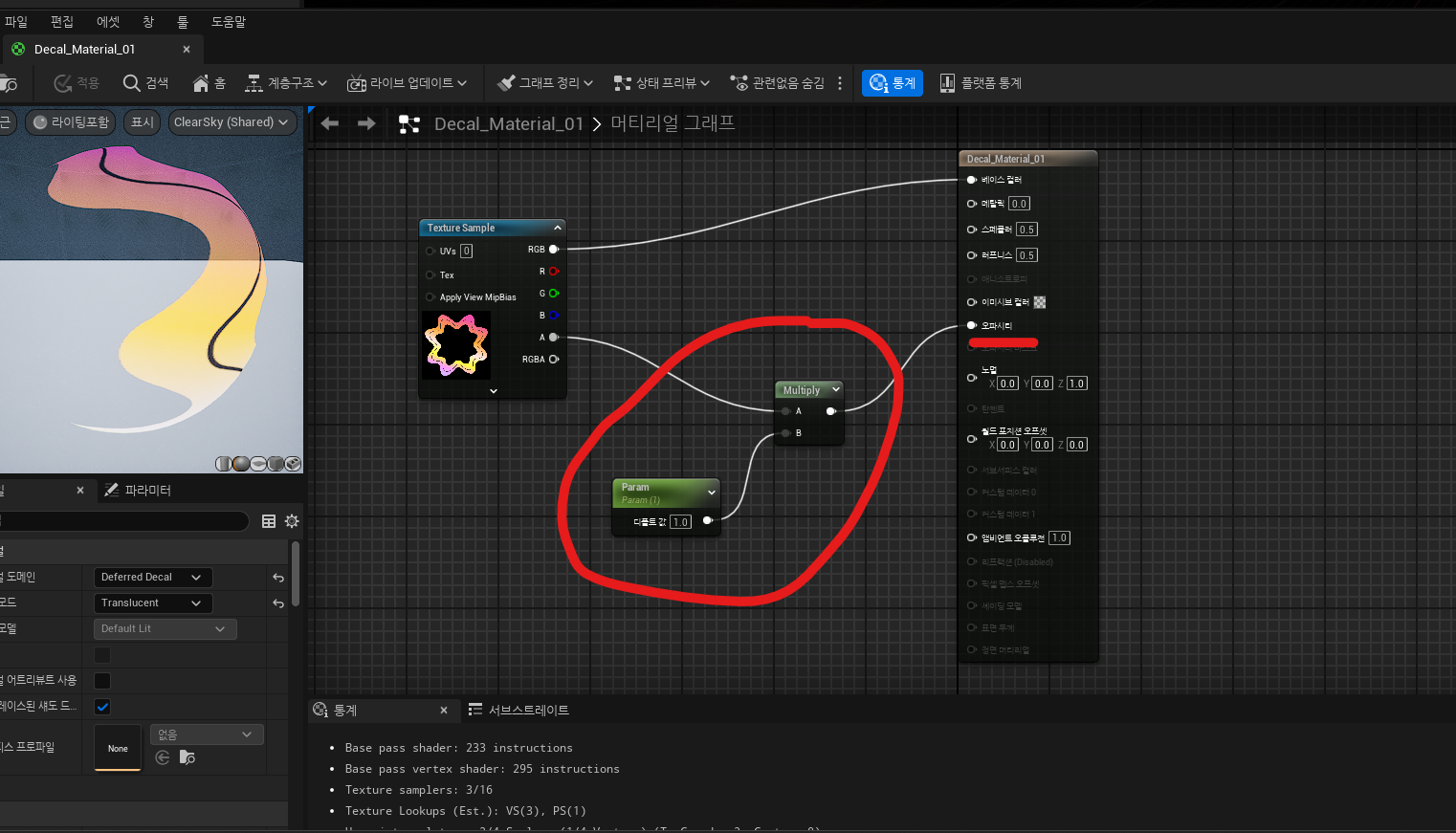Screen dimensions: 1456x833
Task: Expand the Param node chevron
Action: coord(712,493)
